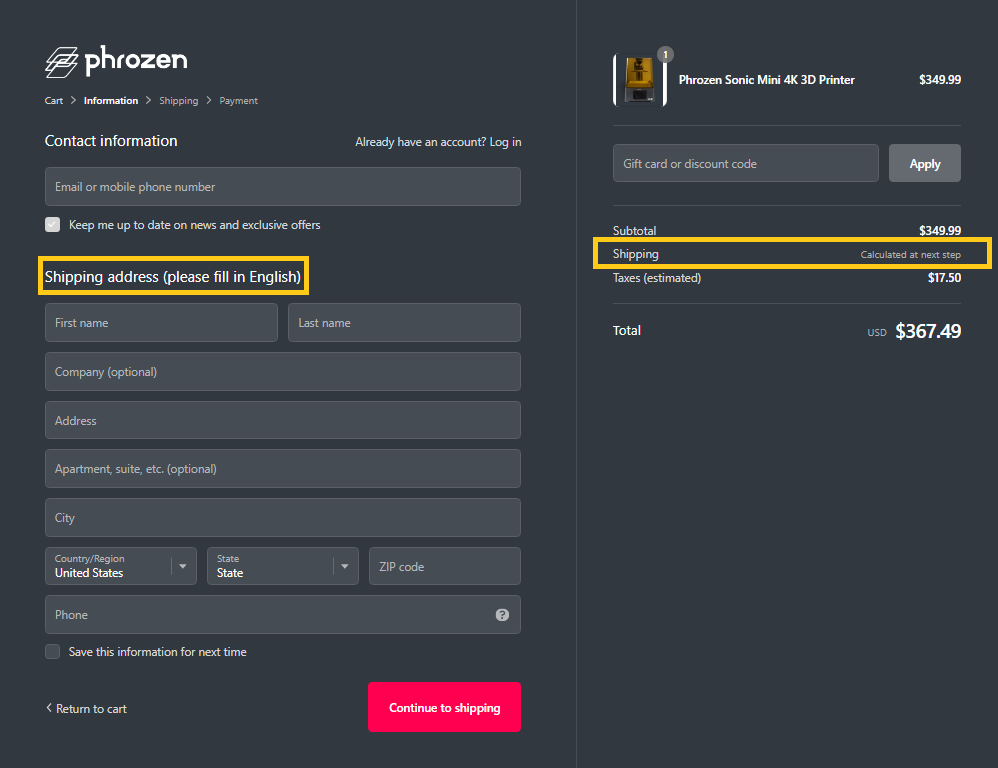The width and height of the screenshot is (998, 768).
Task: Click the Country/Region dropdown arrow
Action: pyautogui.click(x=184, y=566)
